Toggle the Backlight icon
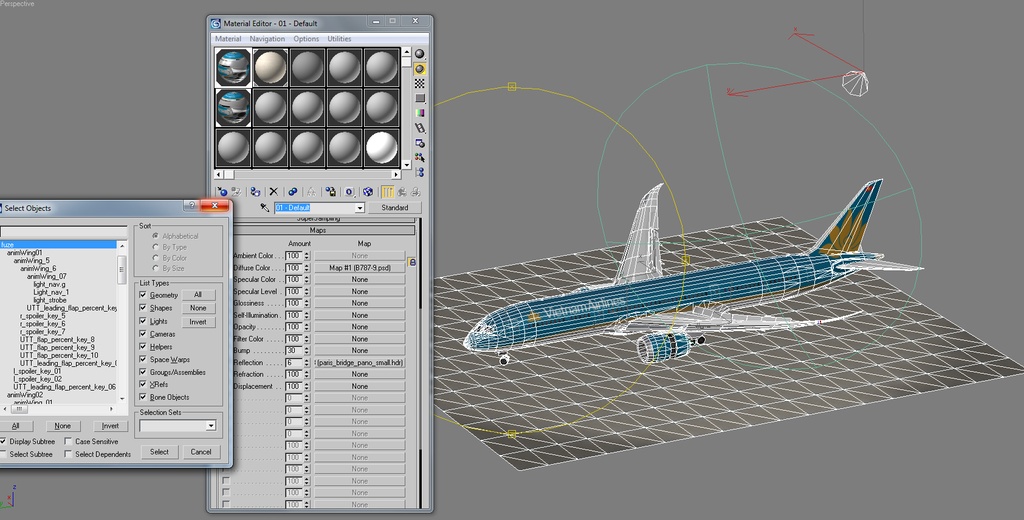This screenshot has height=520, width=1024. (420, 69)
